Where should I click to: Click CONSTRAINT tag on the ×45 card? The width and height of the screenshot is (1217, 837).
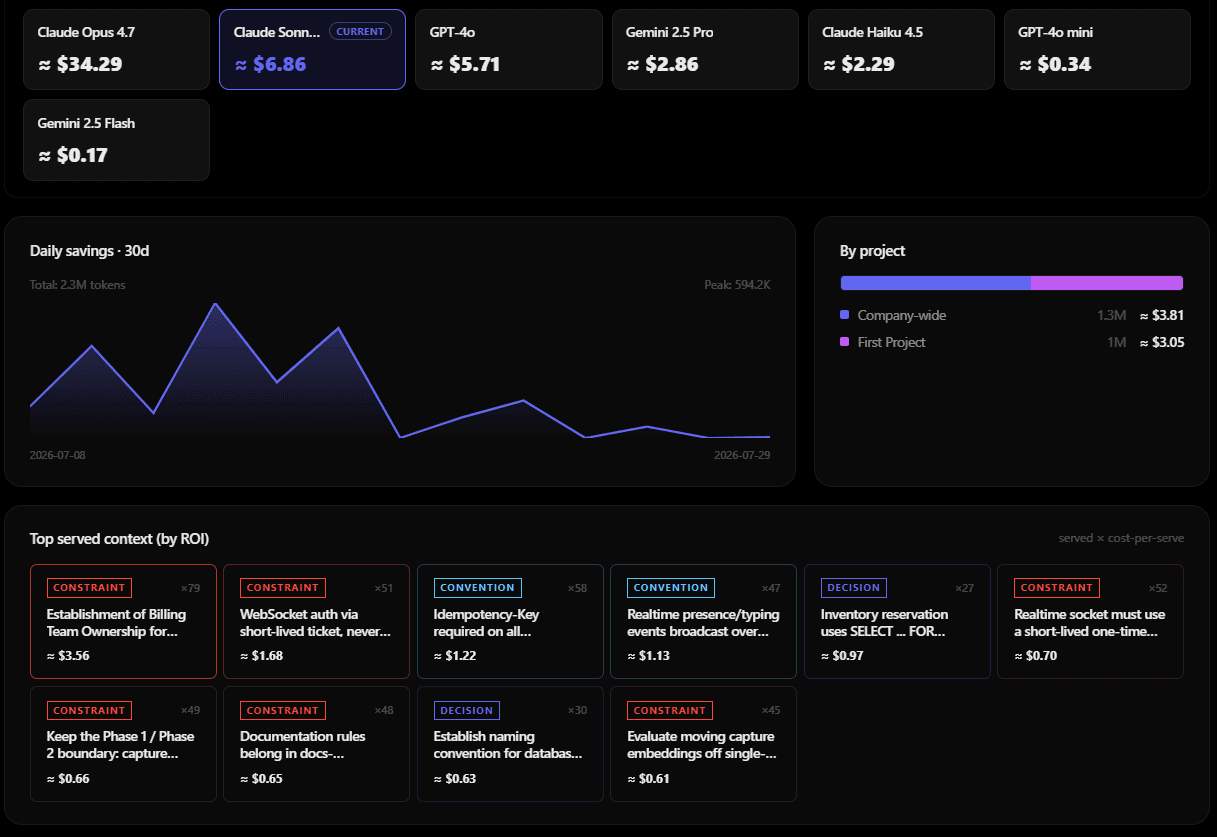670,710
